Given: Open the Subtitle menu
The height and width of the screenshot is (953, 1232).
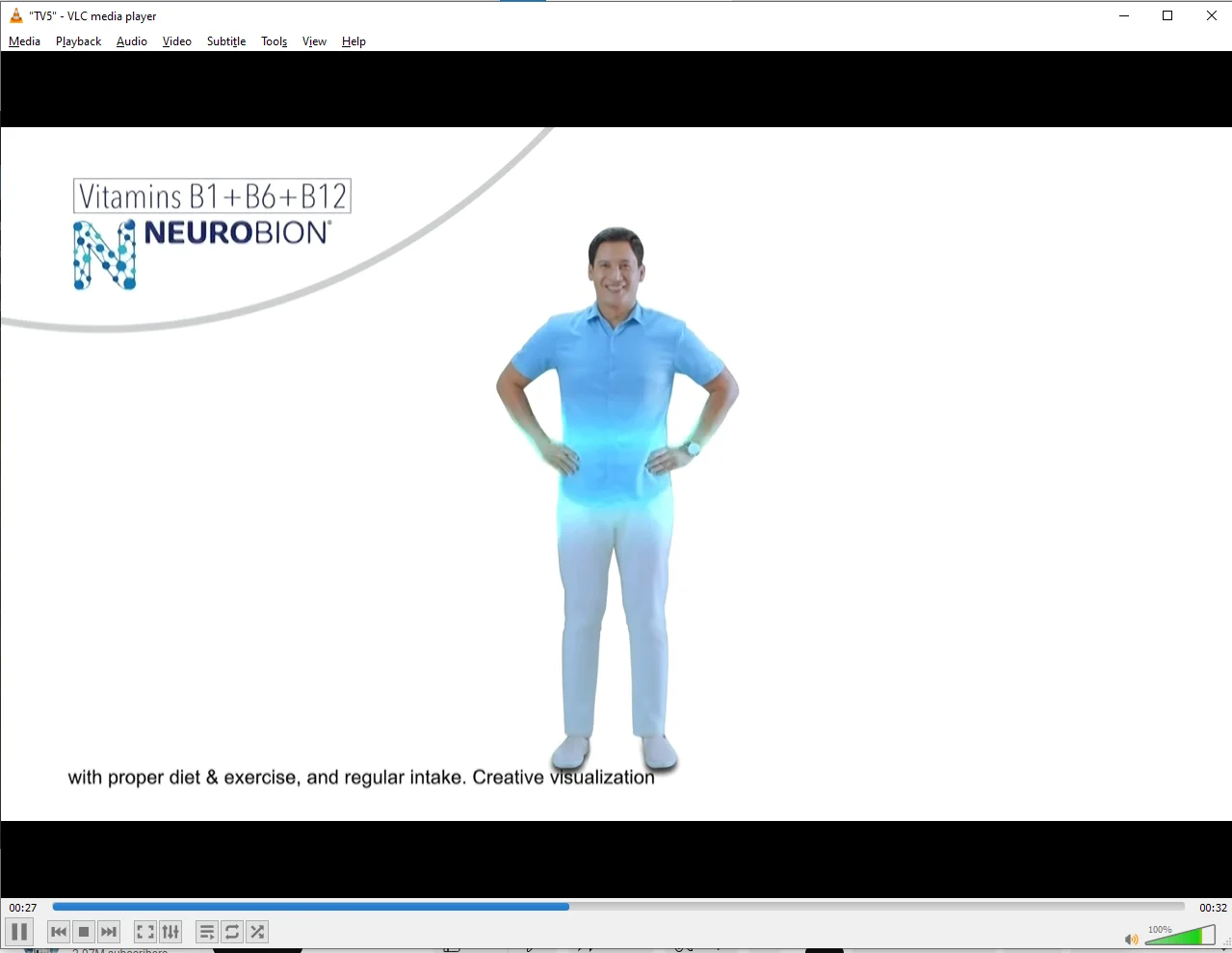Looking at the screenshot, I should pyautogui.click(x=226, y=41).
